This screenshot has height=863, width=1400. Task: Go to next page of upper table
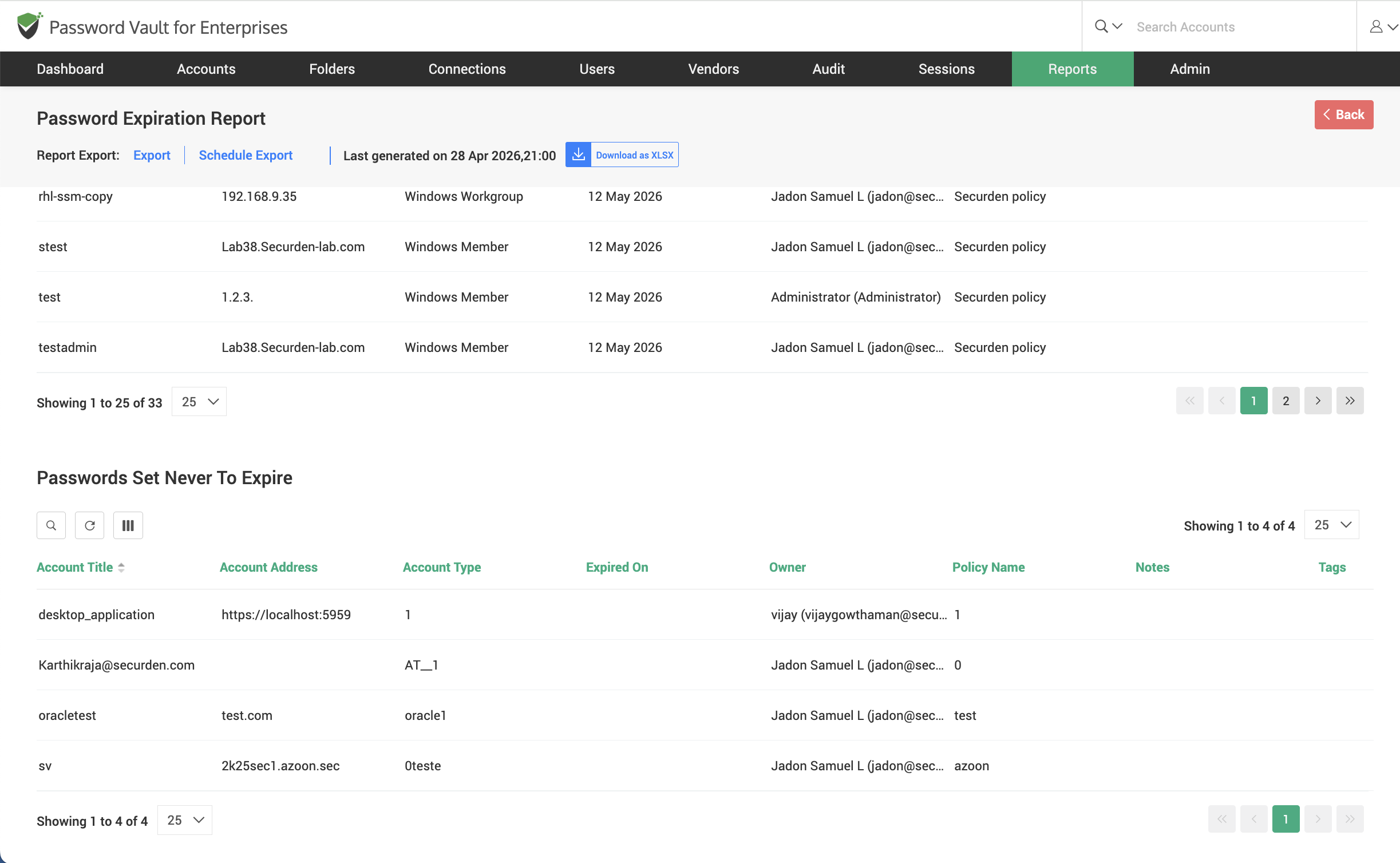point(1318,401)
